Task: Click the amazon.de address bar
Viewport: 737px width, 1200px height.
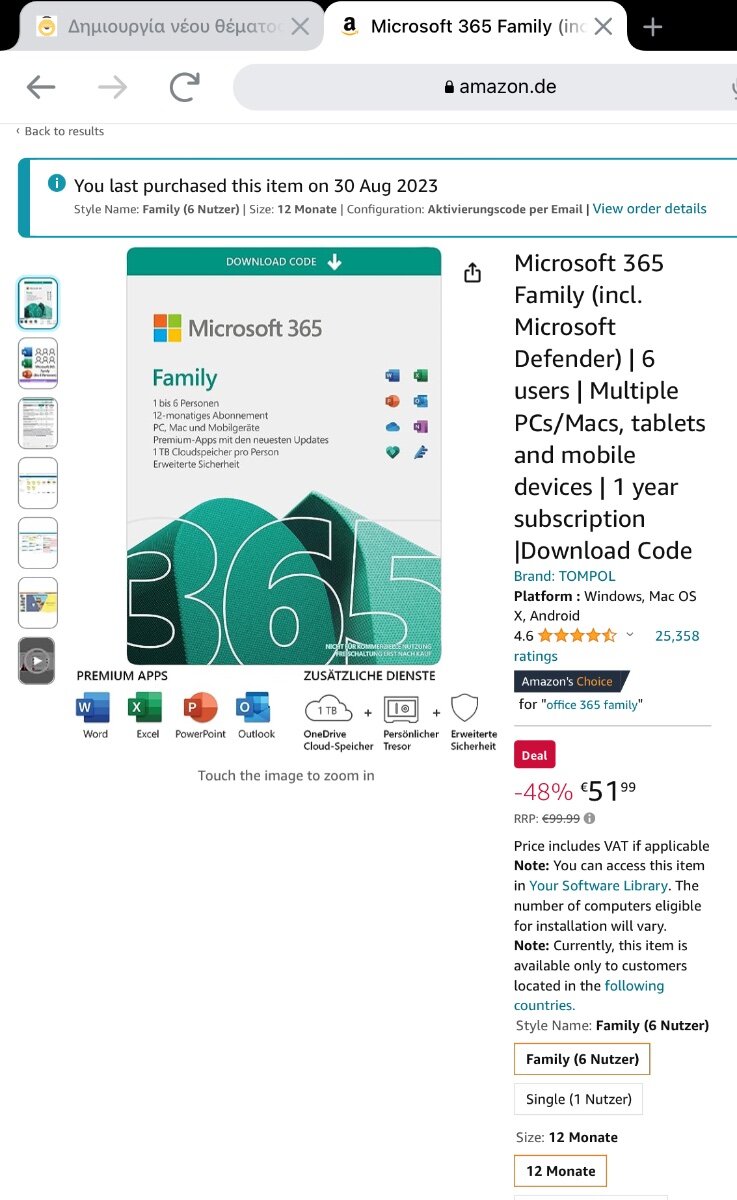Action: (485, 87)
